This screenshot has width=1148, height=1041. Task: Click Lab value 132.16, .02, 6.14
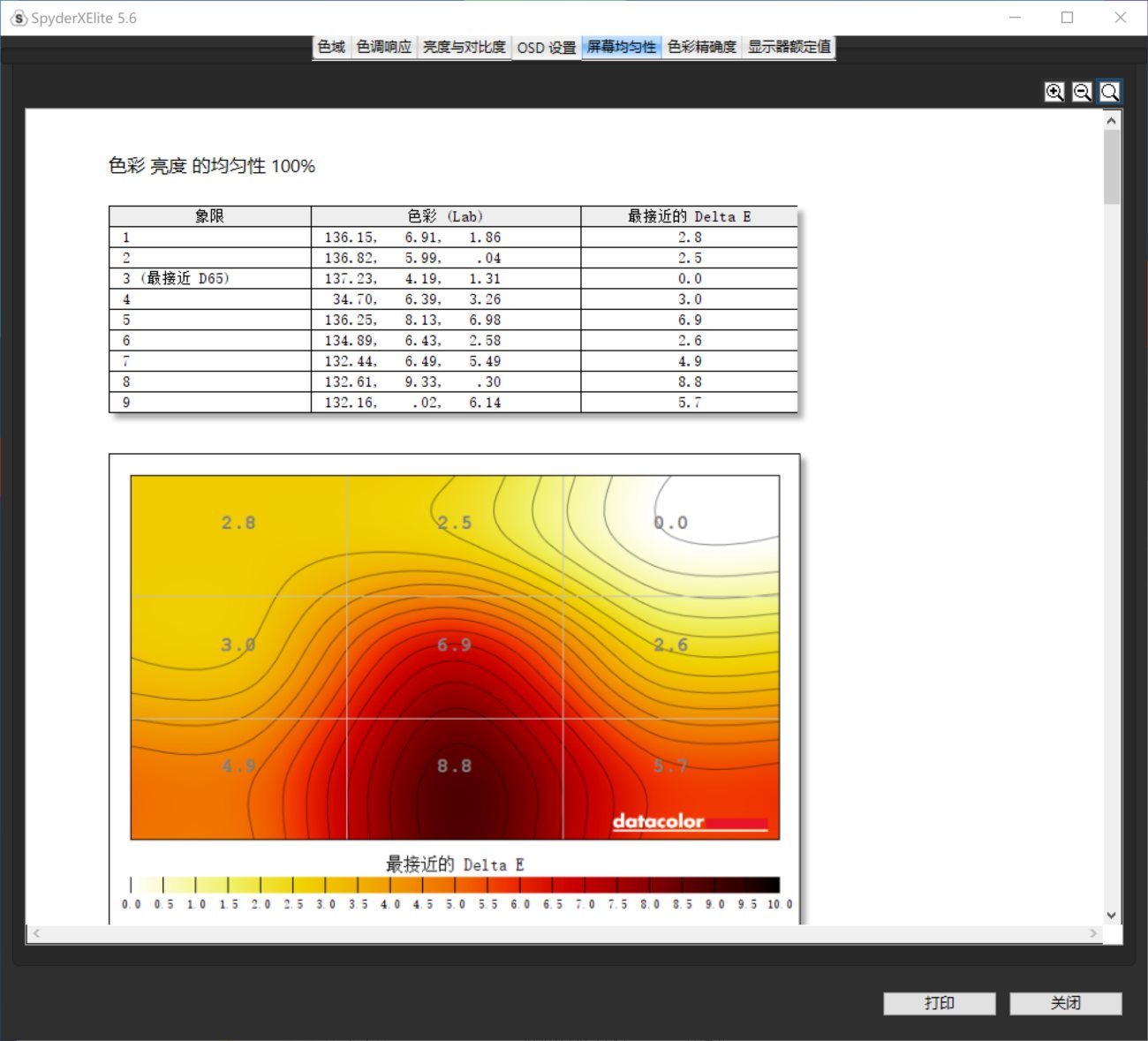tap(412, 403)
